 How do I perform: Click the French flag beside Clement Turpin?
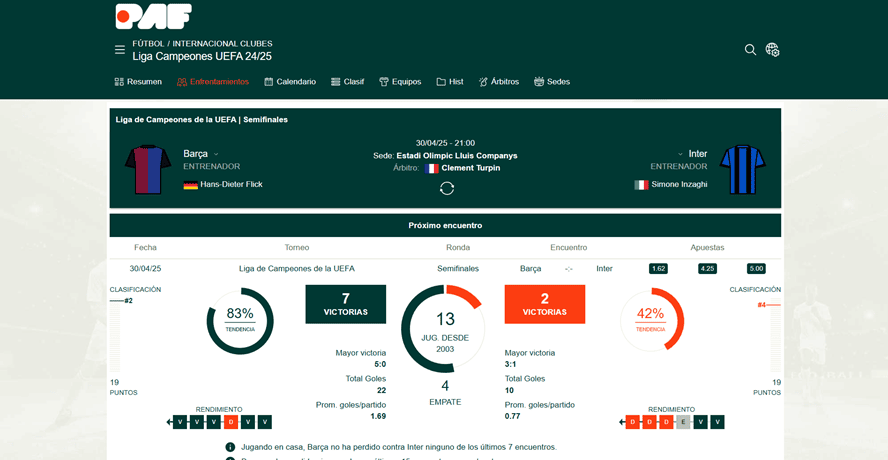pos(432,168)
